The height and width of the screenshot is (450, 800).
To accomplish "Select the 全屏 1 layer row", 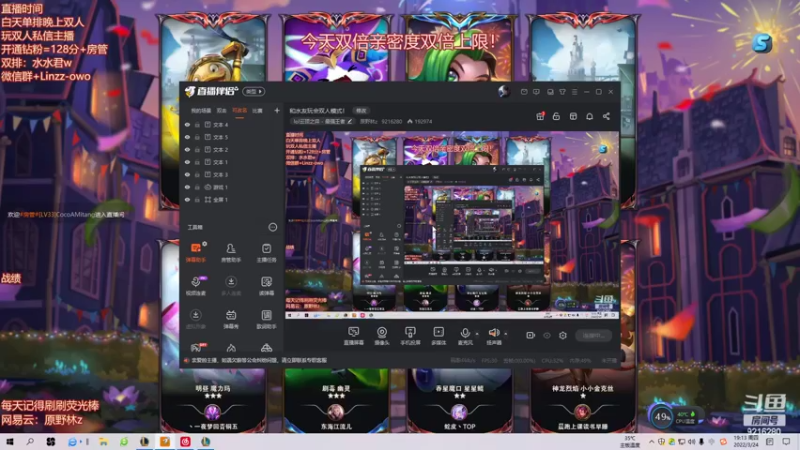I will pyautogui.click(x=231, y=199).
